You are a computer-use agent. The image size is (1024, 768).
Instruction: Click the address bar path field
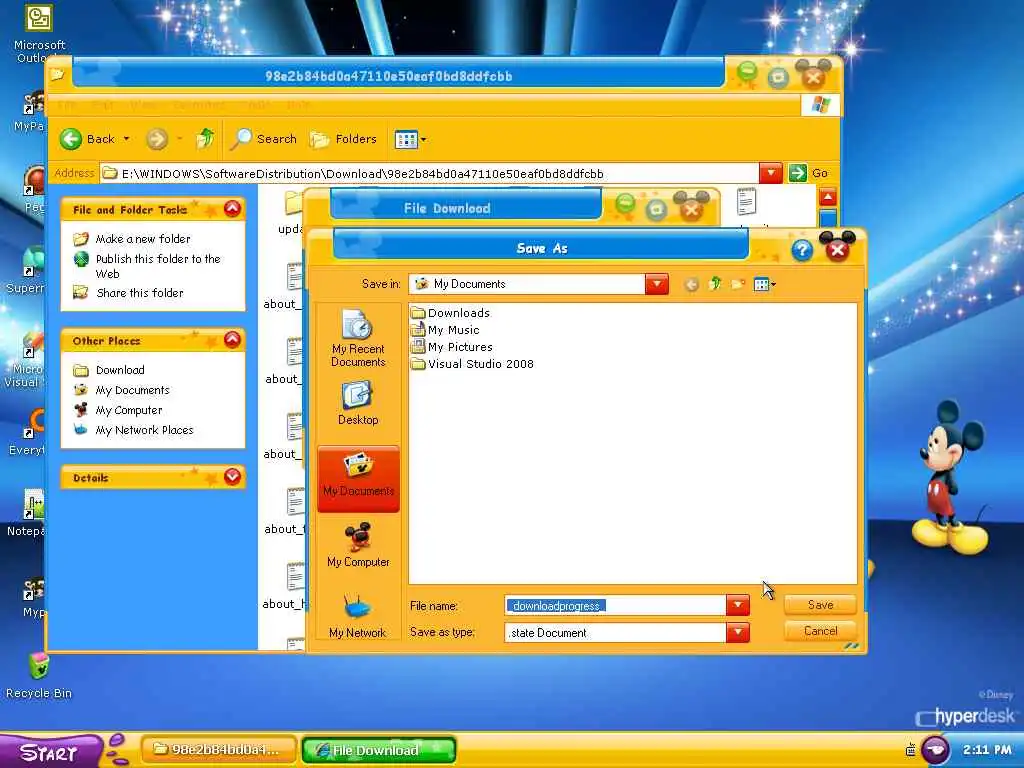click(430, 174)
